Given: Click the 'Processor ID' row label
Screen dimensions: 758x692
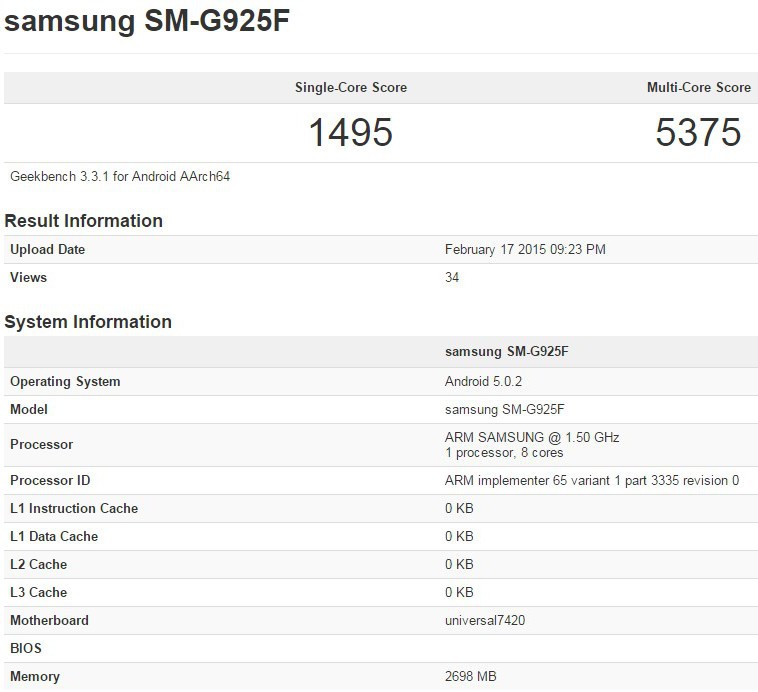Looking at the screenshot, I should (50, 481).
